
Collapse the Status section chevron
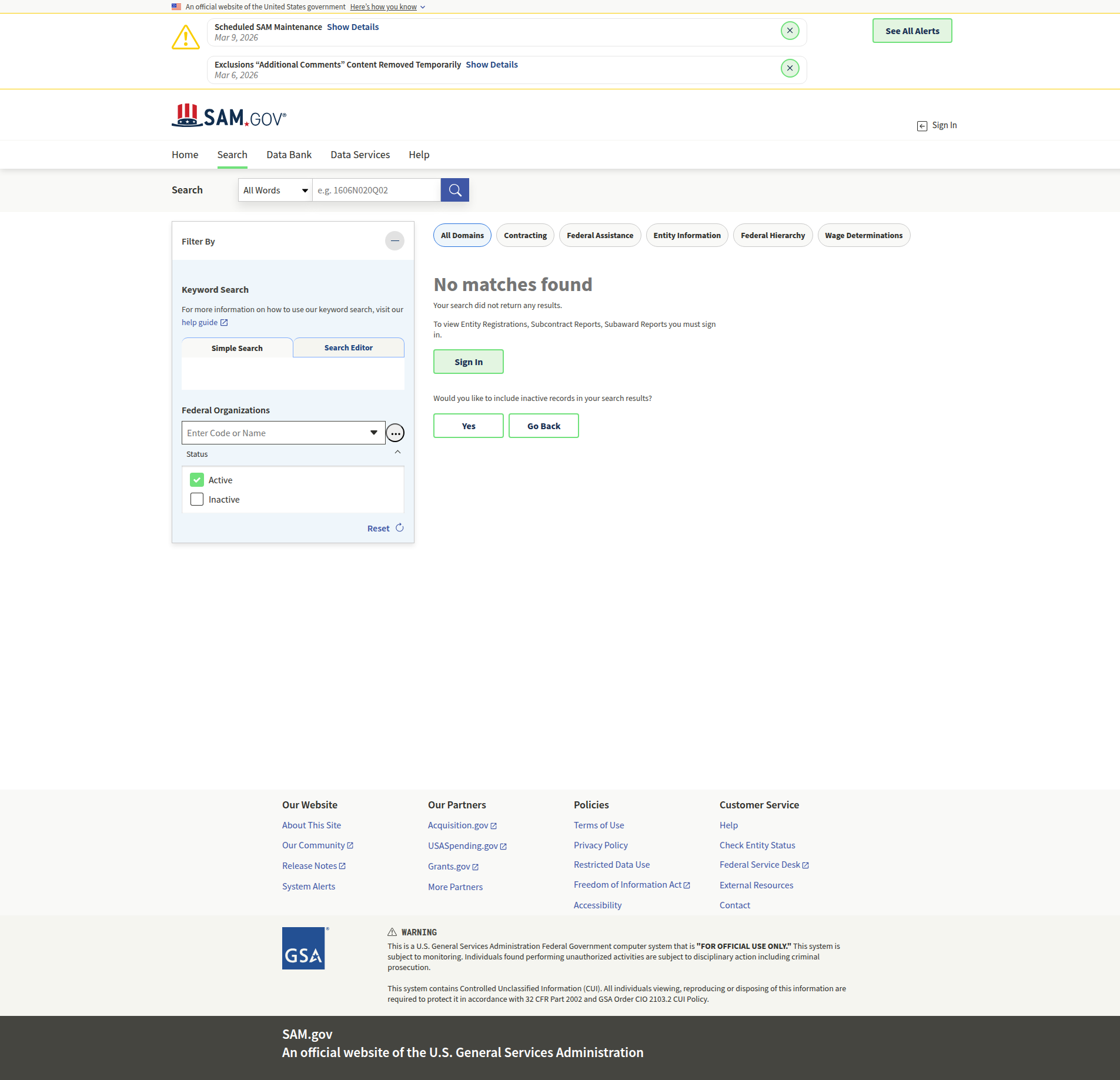(x=397, y=452)
